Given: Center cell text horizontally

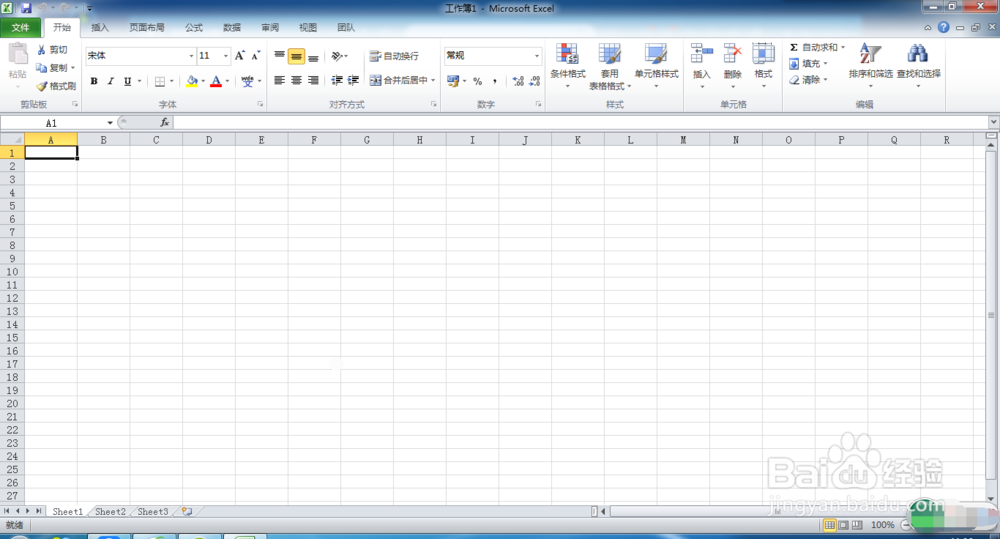Looking at the screenshot, I should coord(296,80).
